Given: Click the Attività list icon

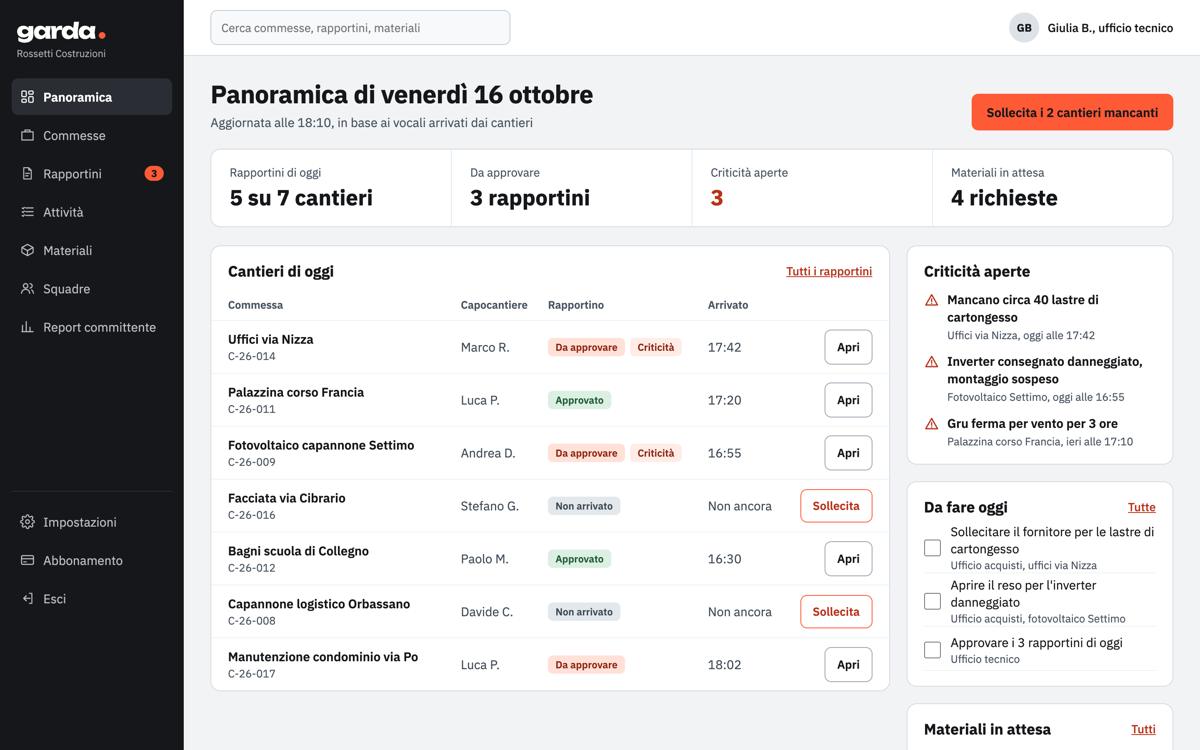Looking at the screenshot, I should (x=28, y=212).
